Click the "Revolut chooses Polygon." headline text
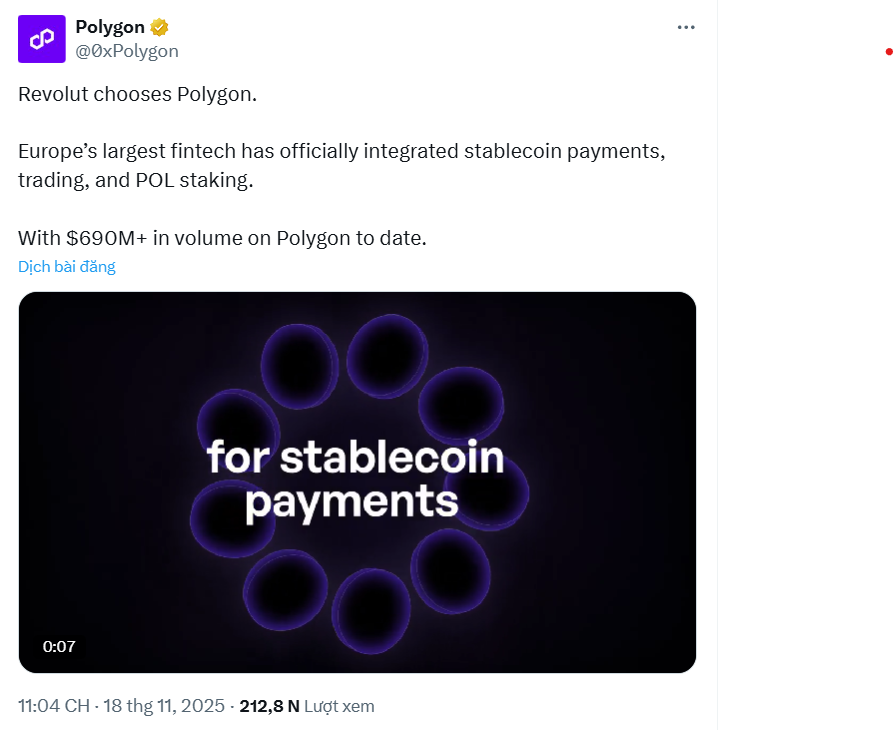The image size is (894, 730). tap(137, 95)
